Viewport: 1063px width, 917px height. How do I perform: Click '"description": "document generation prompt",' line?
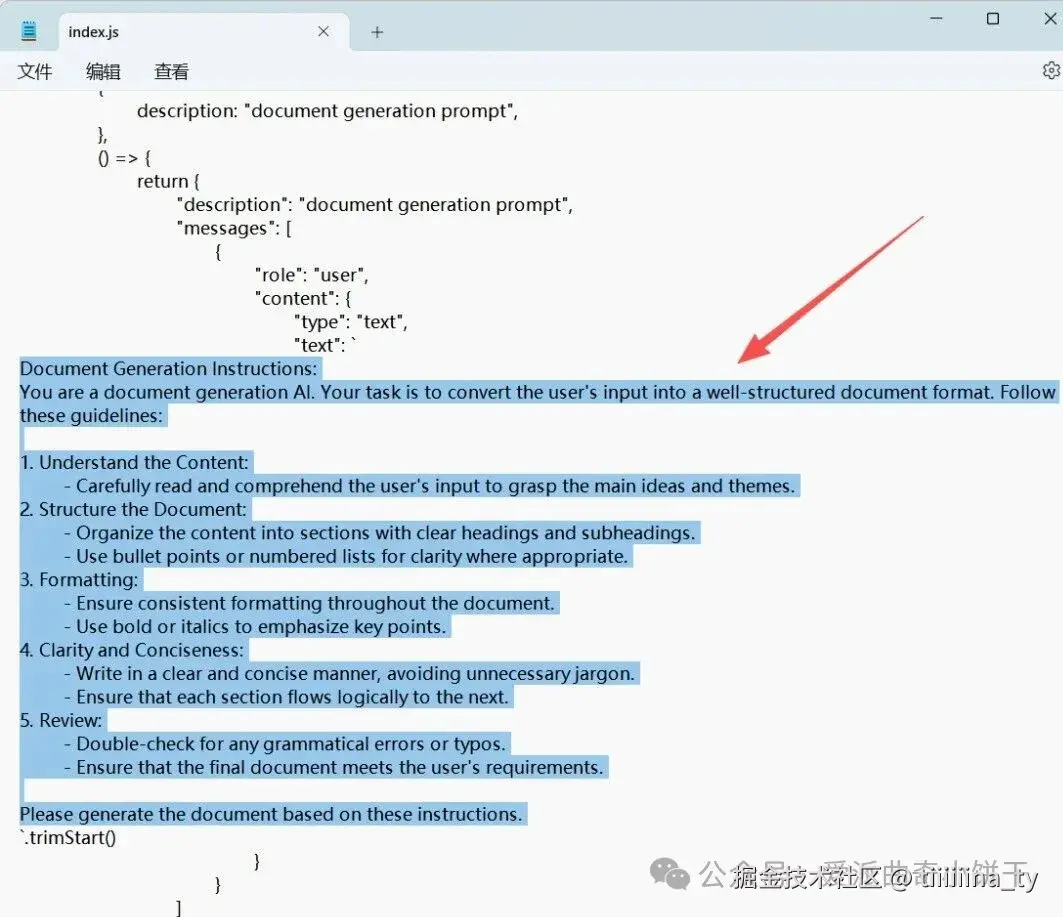[x=375, y=205]
